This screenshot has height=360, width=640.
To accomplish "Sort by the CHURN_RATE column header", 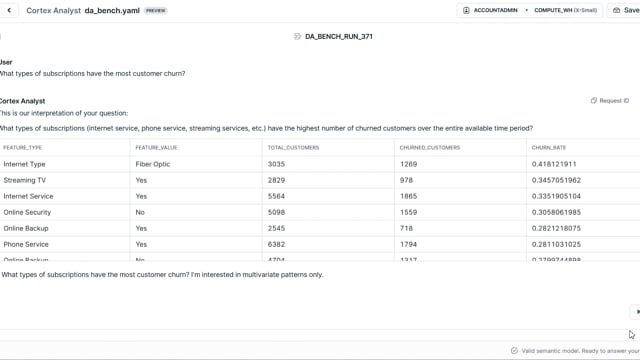I will pos(549,147).
